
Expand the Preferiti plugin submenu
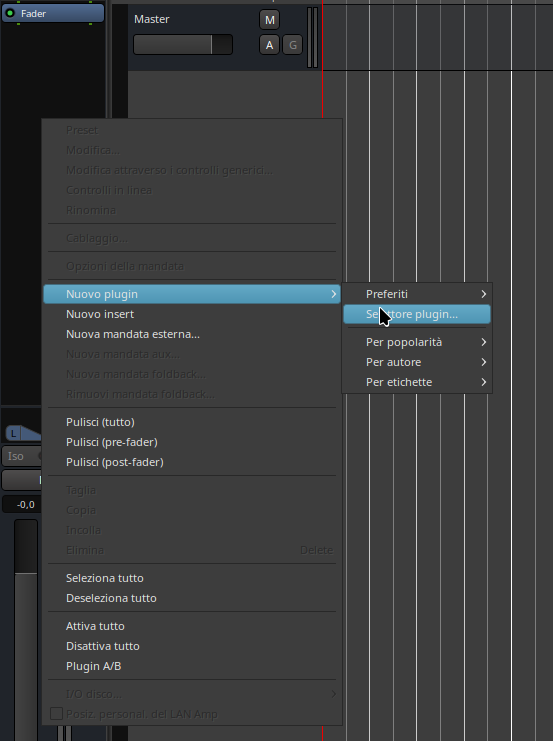(417, 294)
